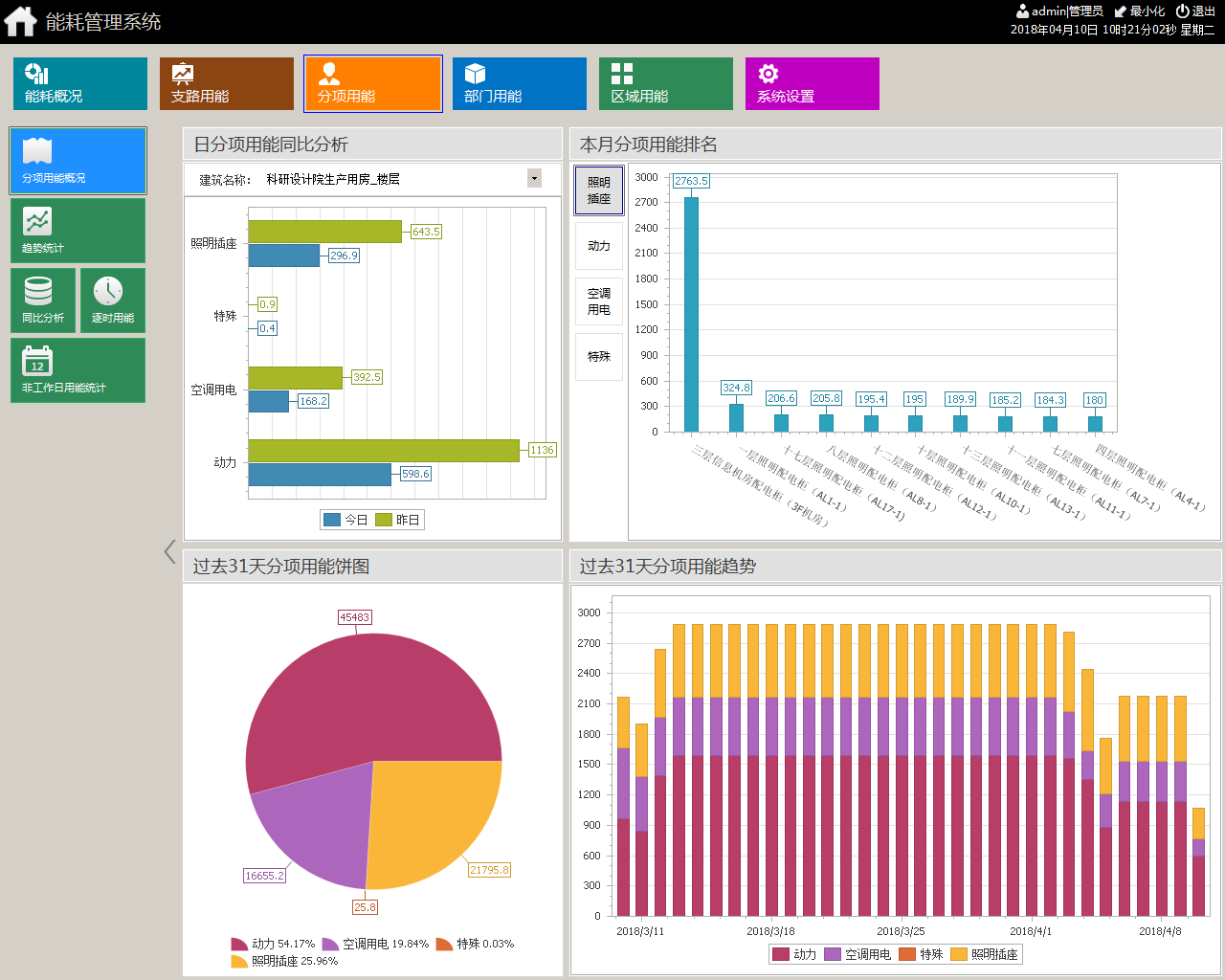Image resolution: width=1225 pixels, height=980 pixels.
Task: Click 最小化 minimize link in header
Action: coord(1140,11)
